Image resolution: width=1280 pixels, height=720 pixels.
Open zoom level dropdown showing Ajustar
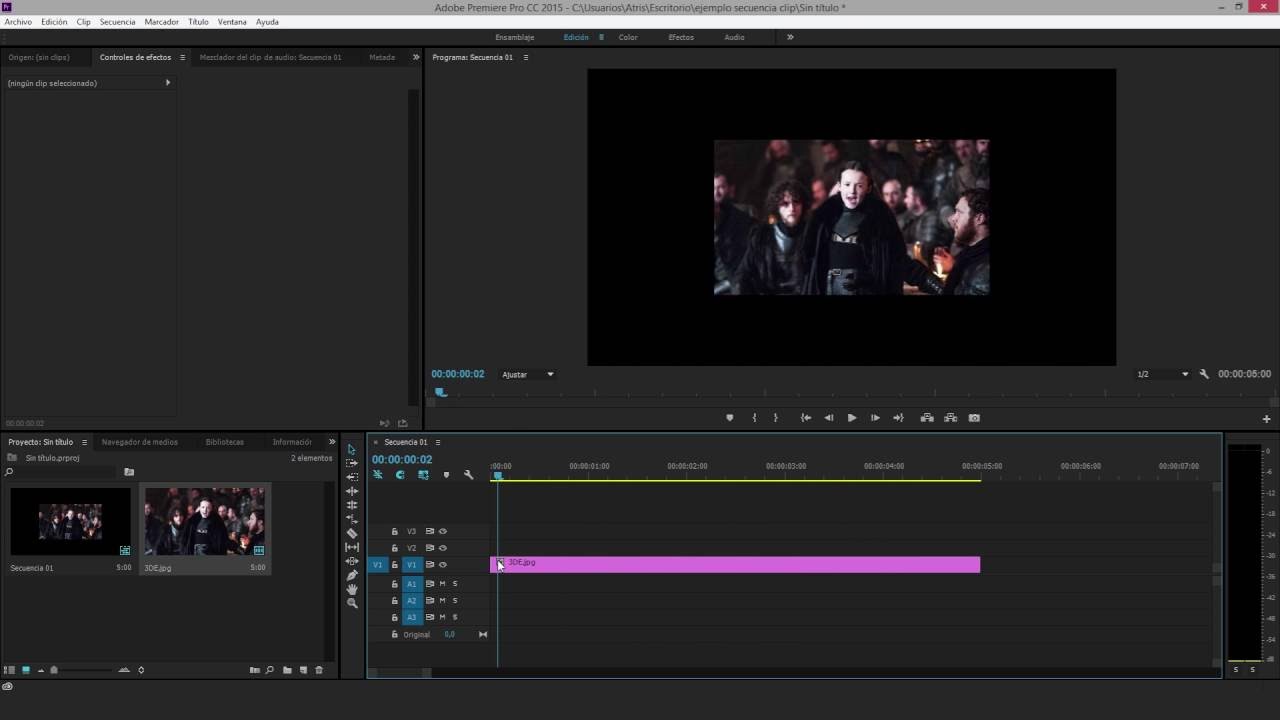coord(528,374)
